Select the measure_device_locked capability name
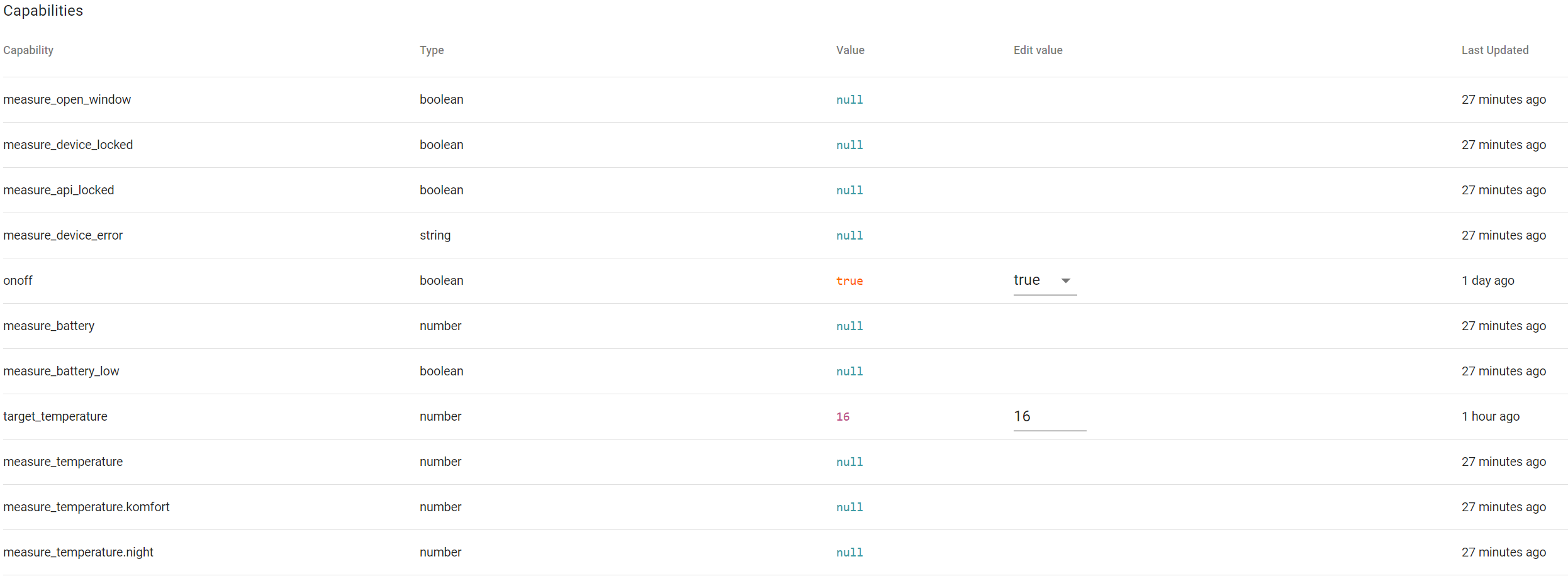 click(x=68, y=145)
